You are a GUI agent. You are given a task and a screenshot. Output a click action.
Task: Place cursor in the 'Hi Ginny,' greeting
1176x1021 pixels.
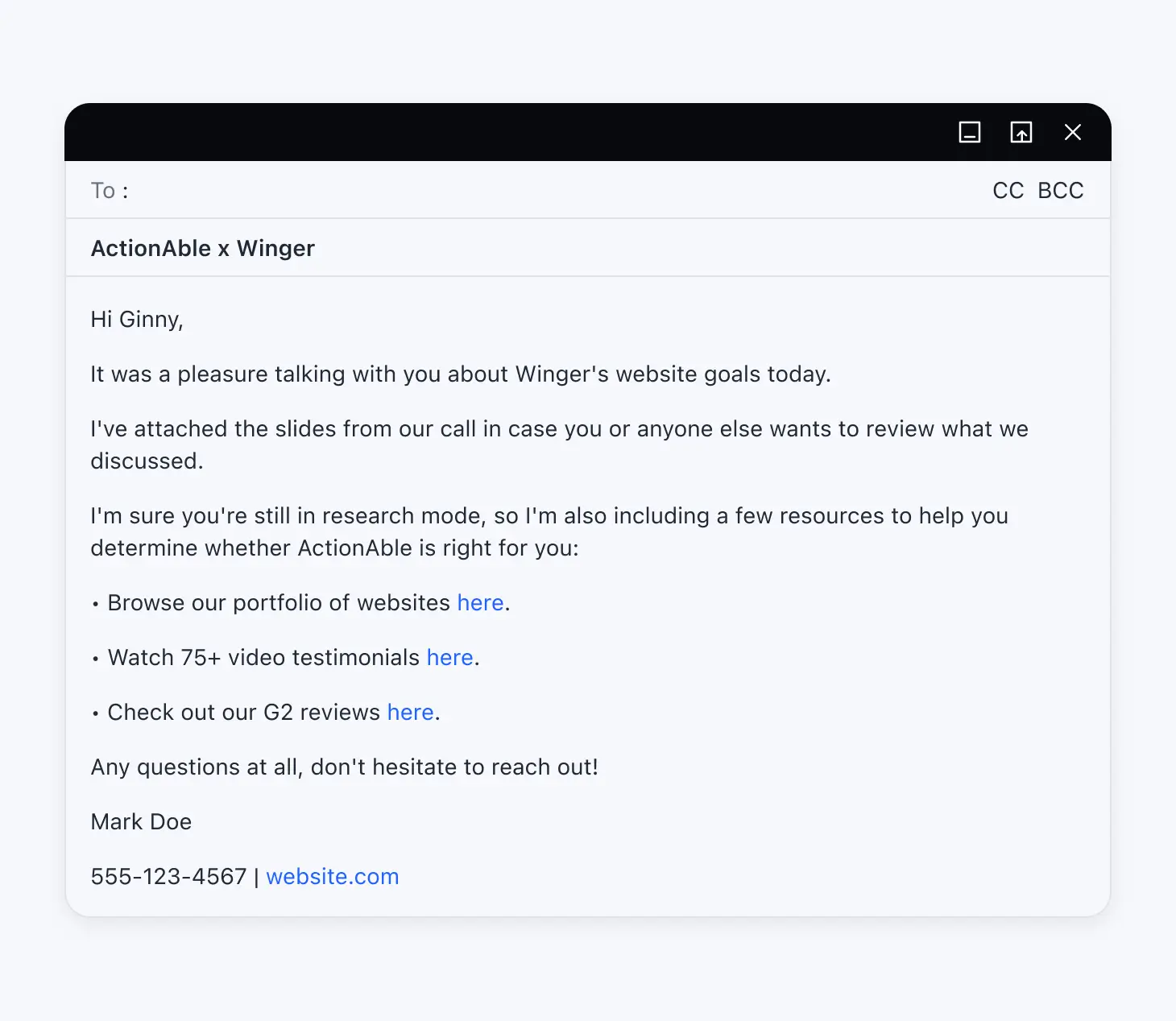137,320
